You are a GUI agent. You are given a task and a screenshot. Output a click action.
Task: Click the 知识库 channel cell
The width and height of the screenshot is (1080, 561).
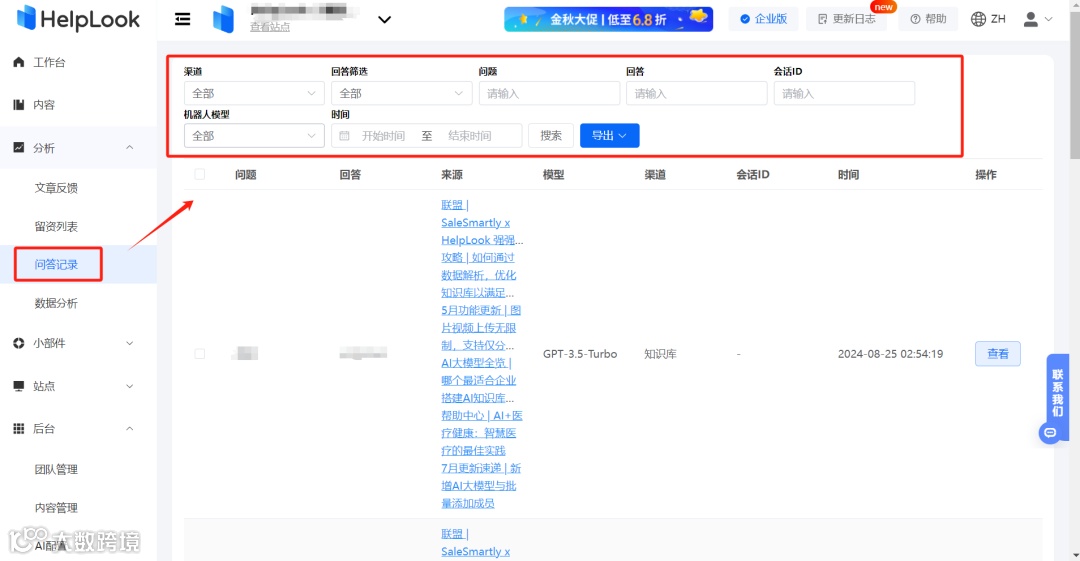pyautogui.click(x=660, y=354)
